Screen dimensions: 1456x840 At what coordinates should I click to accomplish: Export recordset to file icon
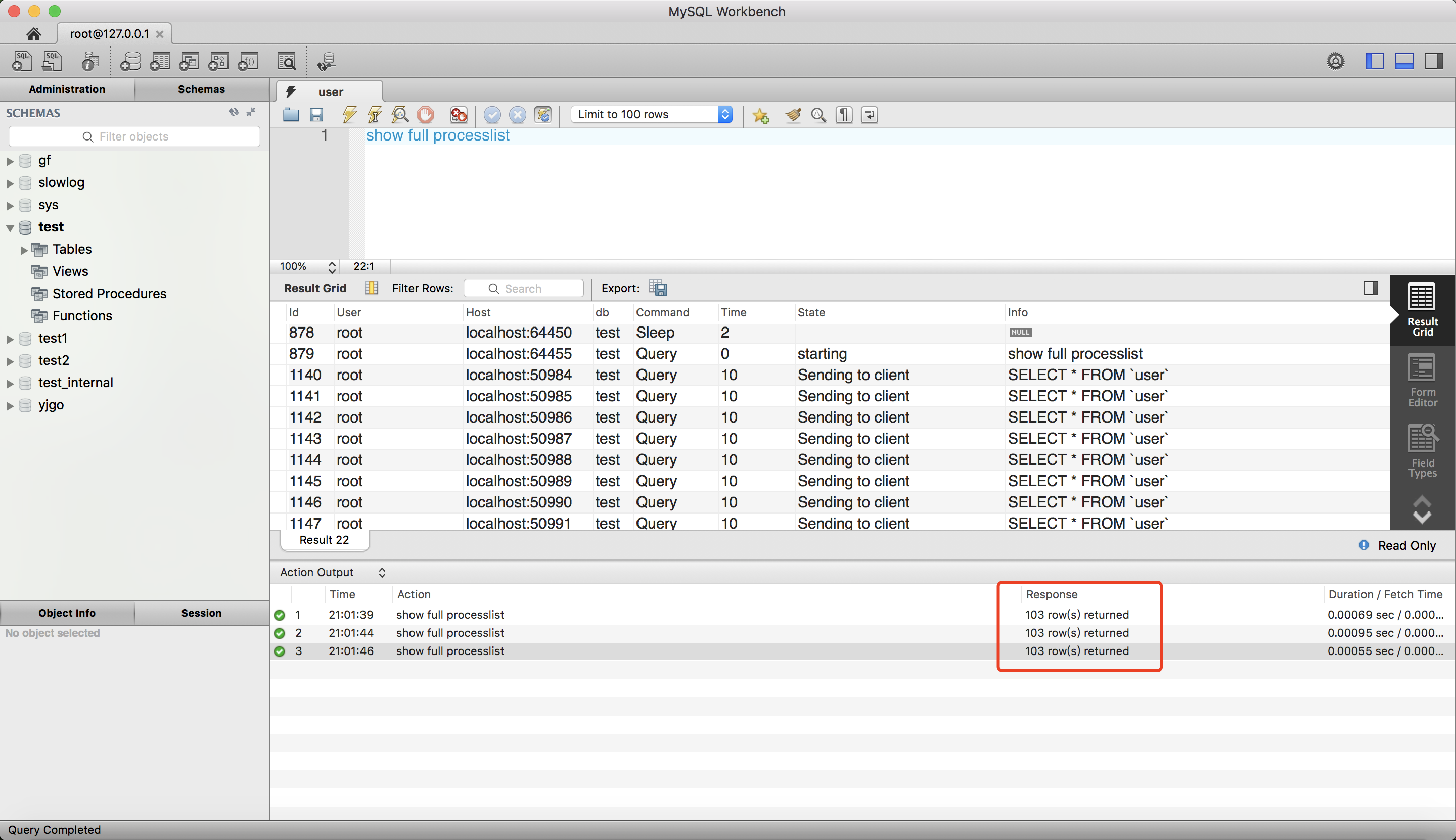point(658,287)
